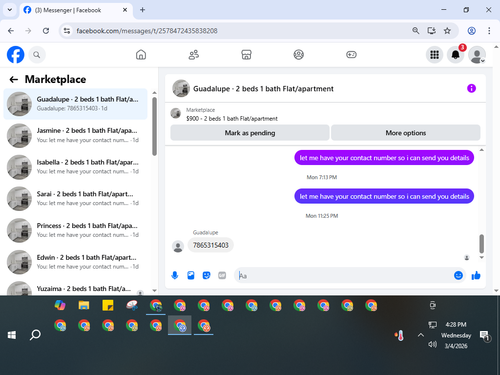Viewport: 500px width, 375px height.
Task: Open the account profile avatar menu
Action: 477,55
